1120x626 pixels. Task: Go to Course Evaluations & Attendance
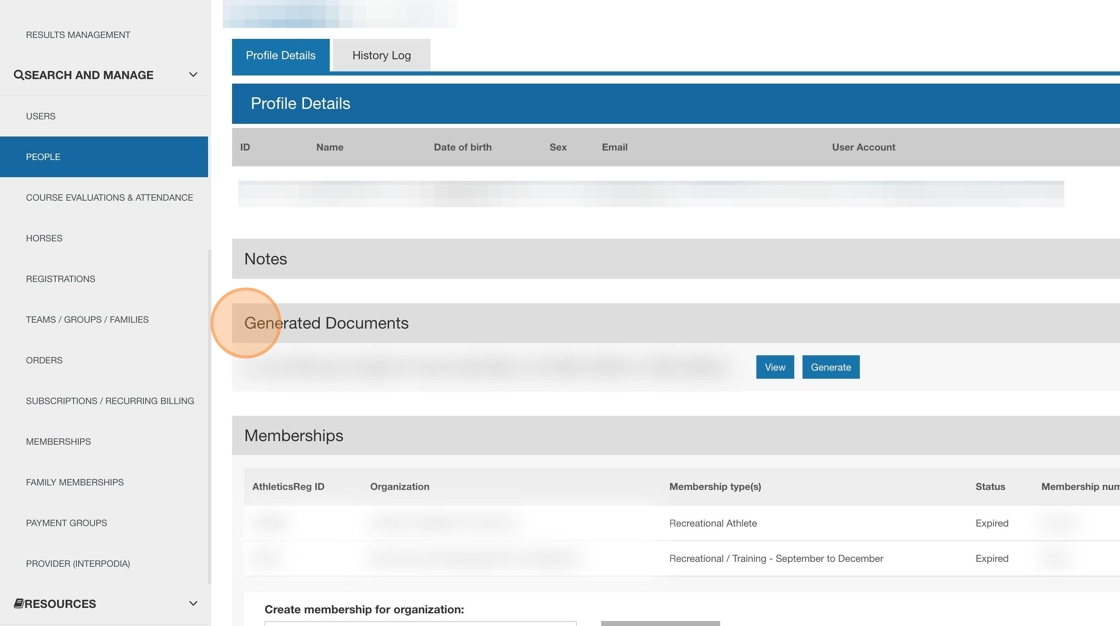click(109, 198)
